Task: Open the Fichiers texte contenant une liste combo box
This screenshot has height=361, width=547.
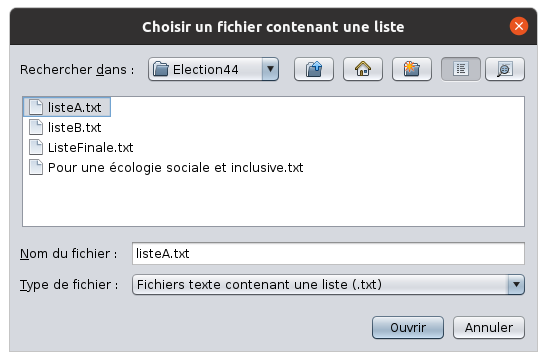Action: [328, 285]
